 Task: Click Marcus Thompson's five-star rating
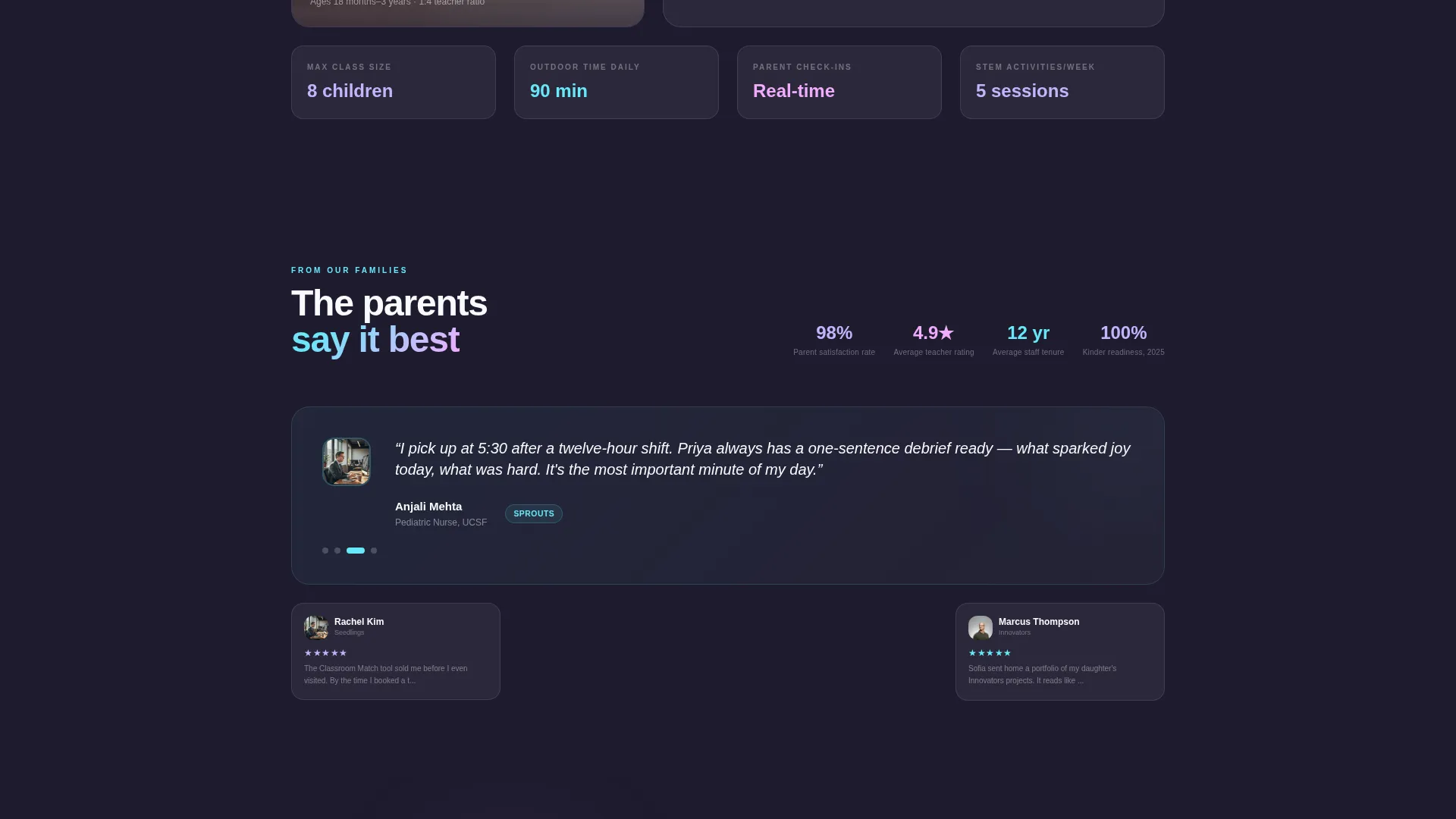tap(990, 653)
